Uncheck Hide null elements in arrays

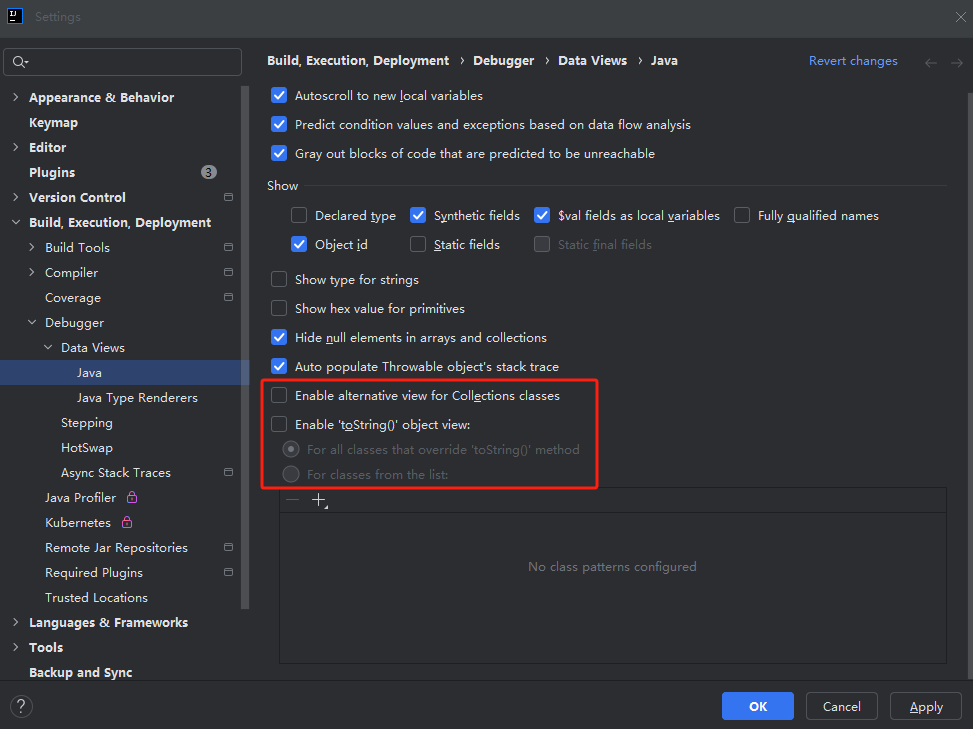coord(279,338)
